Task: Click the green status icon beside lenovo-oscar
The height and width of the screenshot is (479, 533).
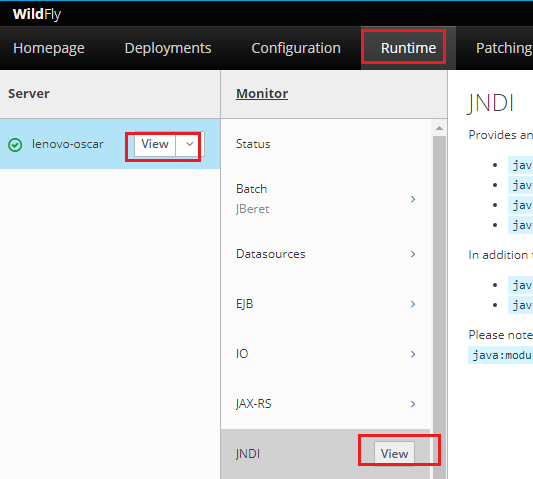Action: tap(15, 144)
